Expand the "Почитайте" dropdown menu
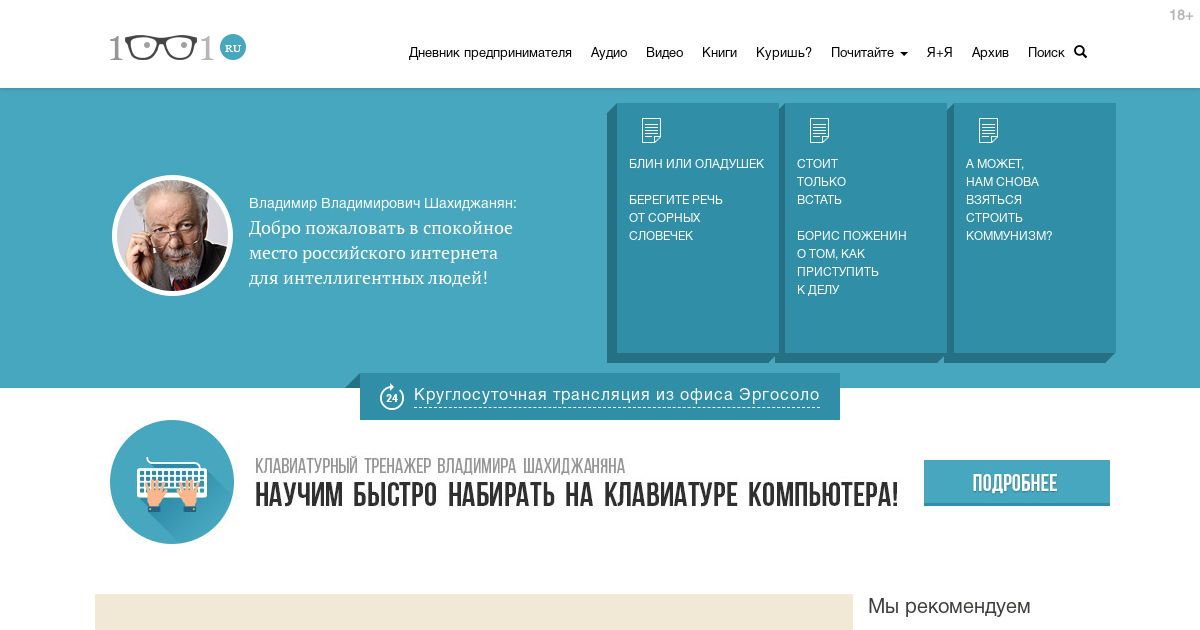The width and height of the screenshot is (1200, 630). point(869,53)
